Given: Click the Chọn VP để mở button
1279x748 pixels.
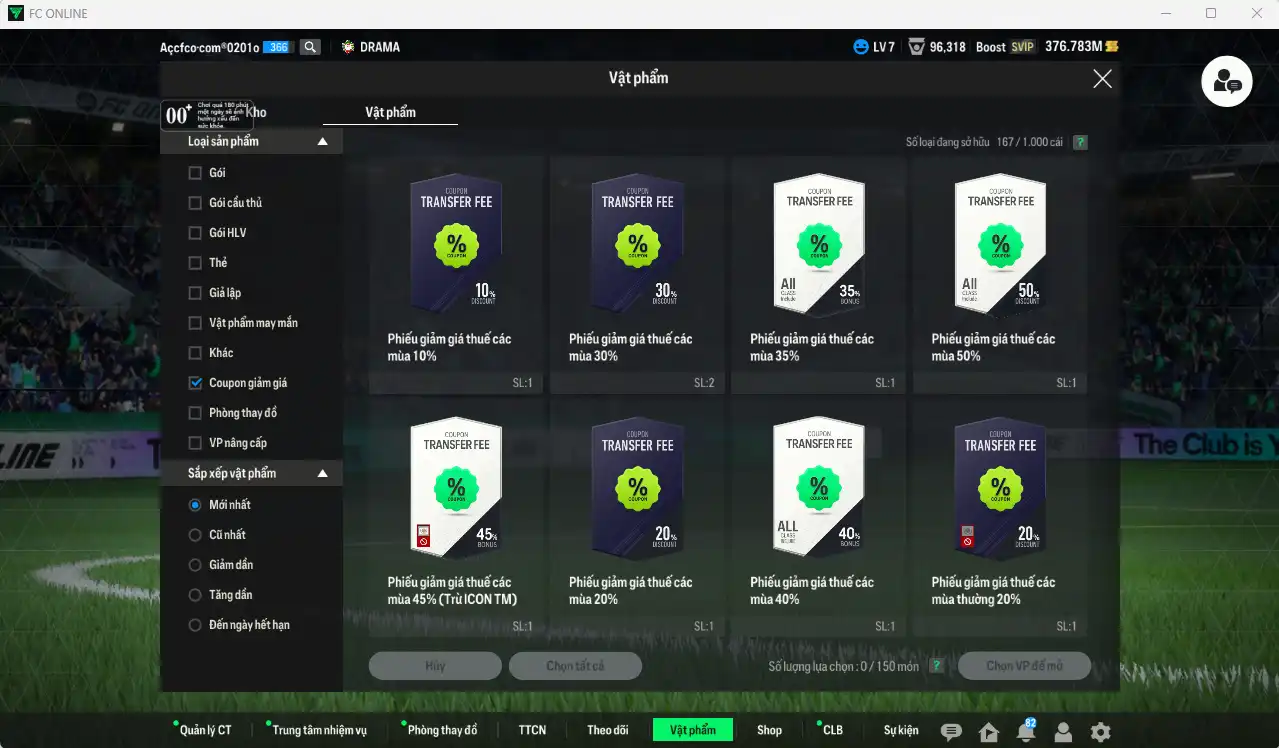Looking at the screenshot, I should pyautogui.click(x=1024, y=666).
